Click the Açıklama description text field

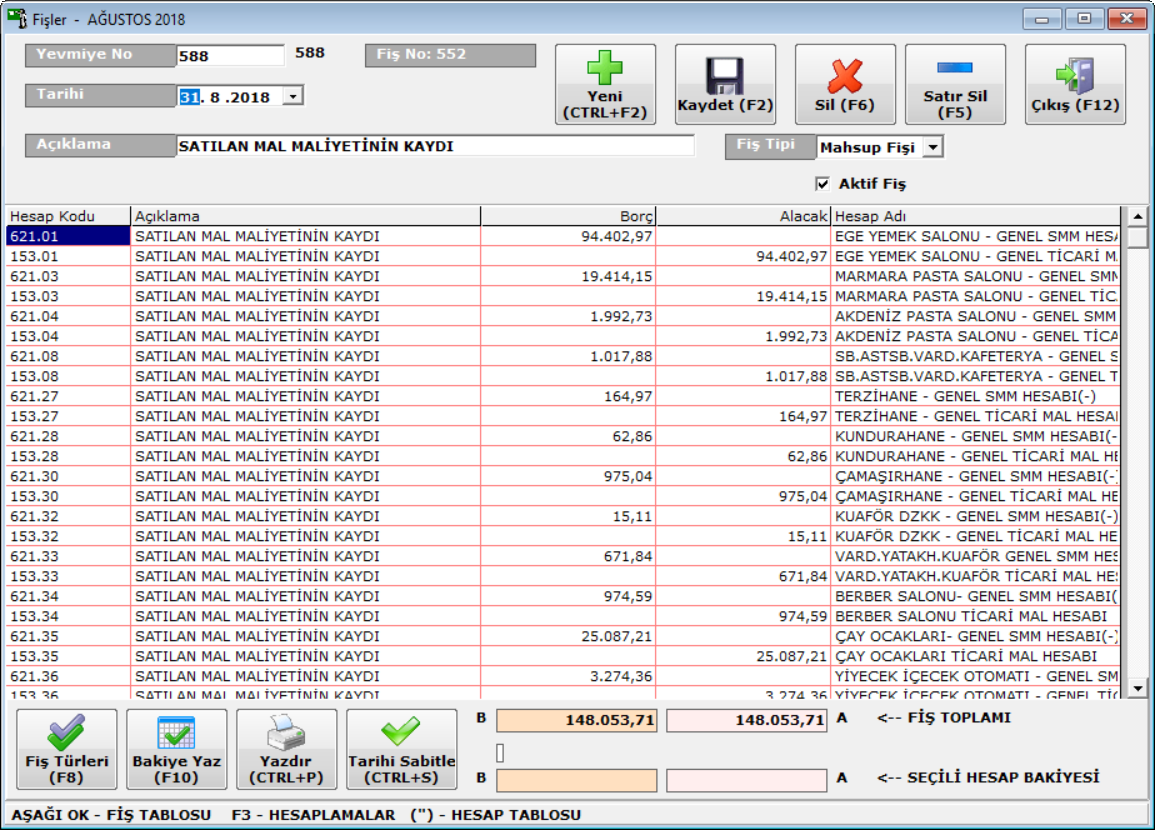[435, 146]
